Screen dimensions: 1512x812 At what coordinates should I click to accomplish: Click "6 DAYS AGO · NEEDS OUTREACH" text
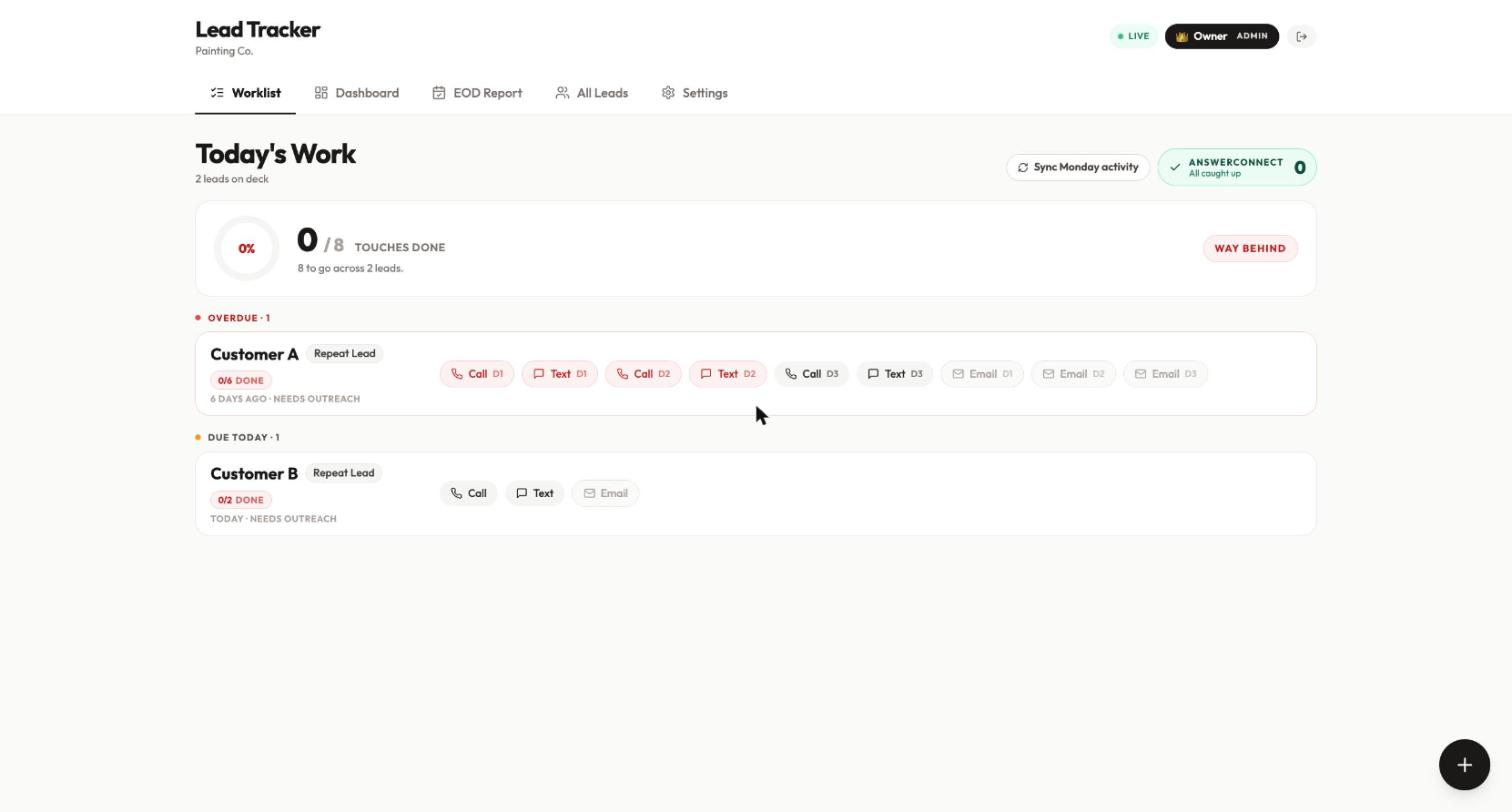[285, 399]
